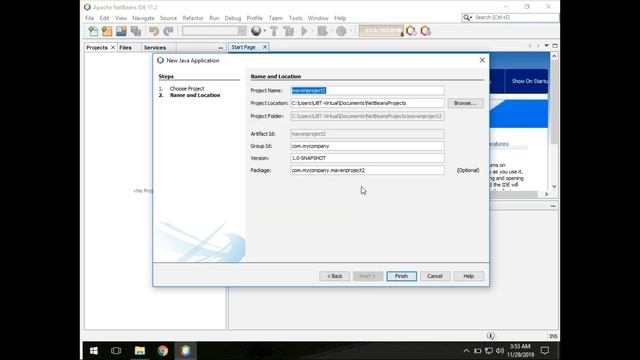Screen dimensions: 640x360
Task: Open the Profile menu
Action: pos(254,18)
